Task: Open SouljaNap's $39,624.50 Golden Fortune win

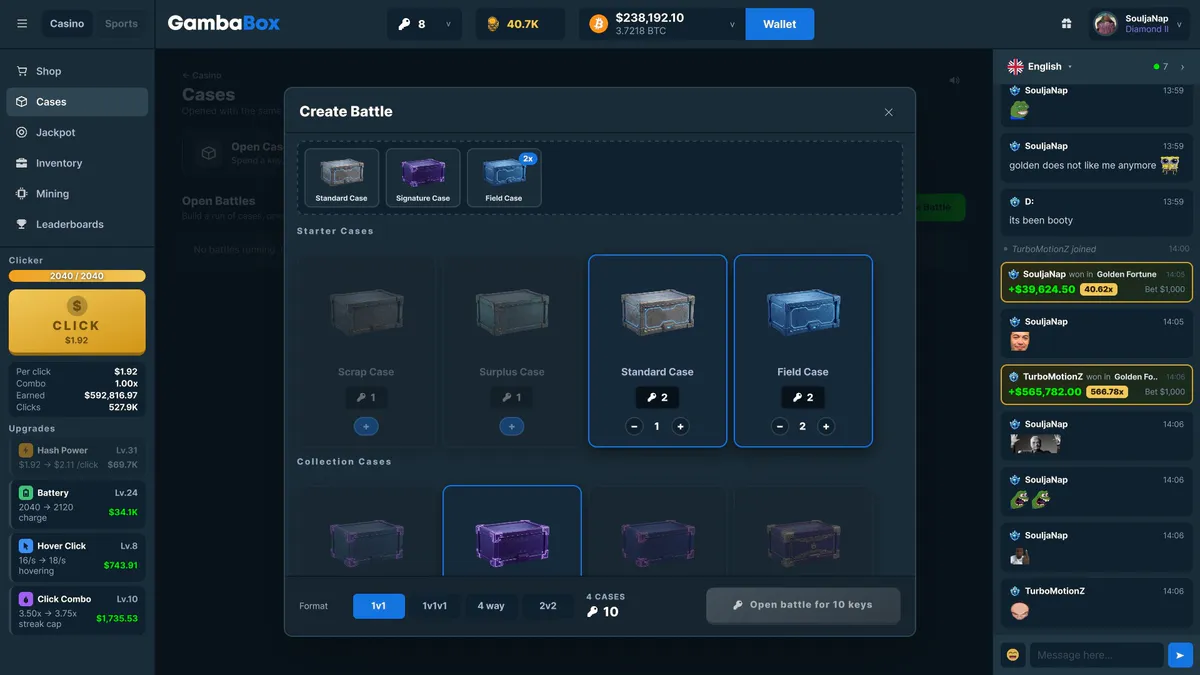Action: coord(1097,282)
